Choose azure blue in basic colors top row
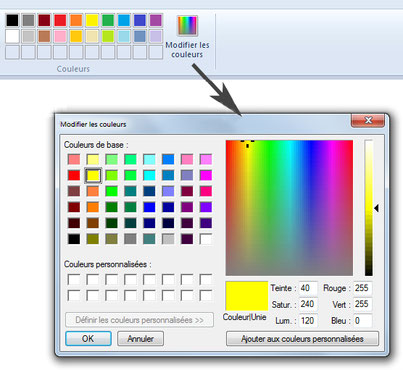This screenshot has width=403, height=370. (168, 159)
